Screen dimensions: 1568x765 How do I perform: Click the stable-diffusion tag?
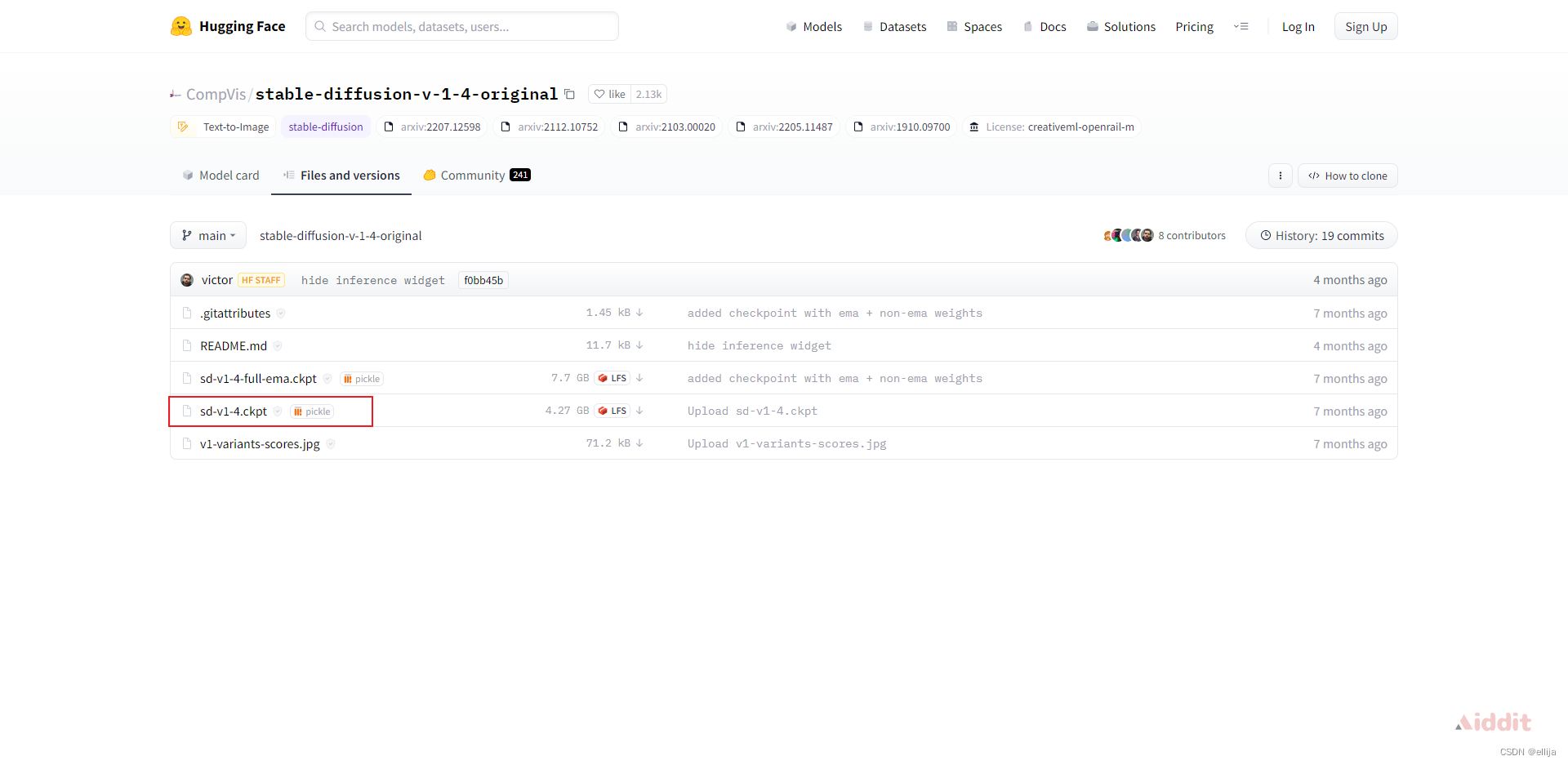[x=326, y=127]
